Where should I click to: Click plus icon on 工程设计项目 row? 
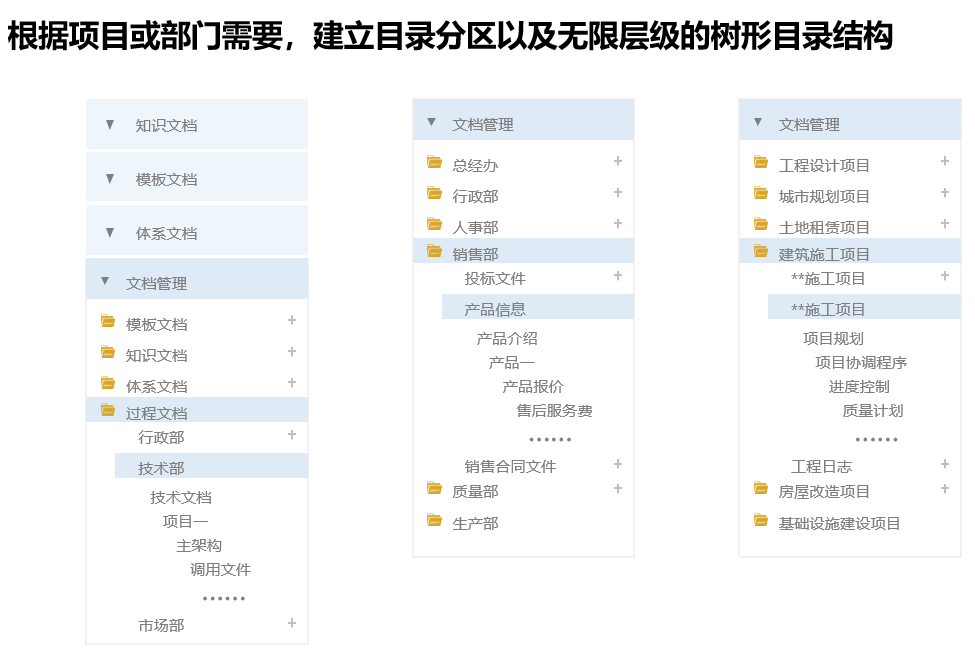[x=945, y=161]
